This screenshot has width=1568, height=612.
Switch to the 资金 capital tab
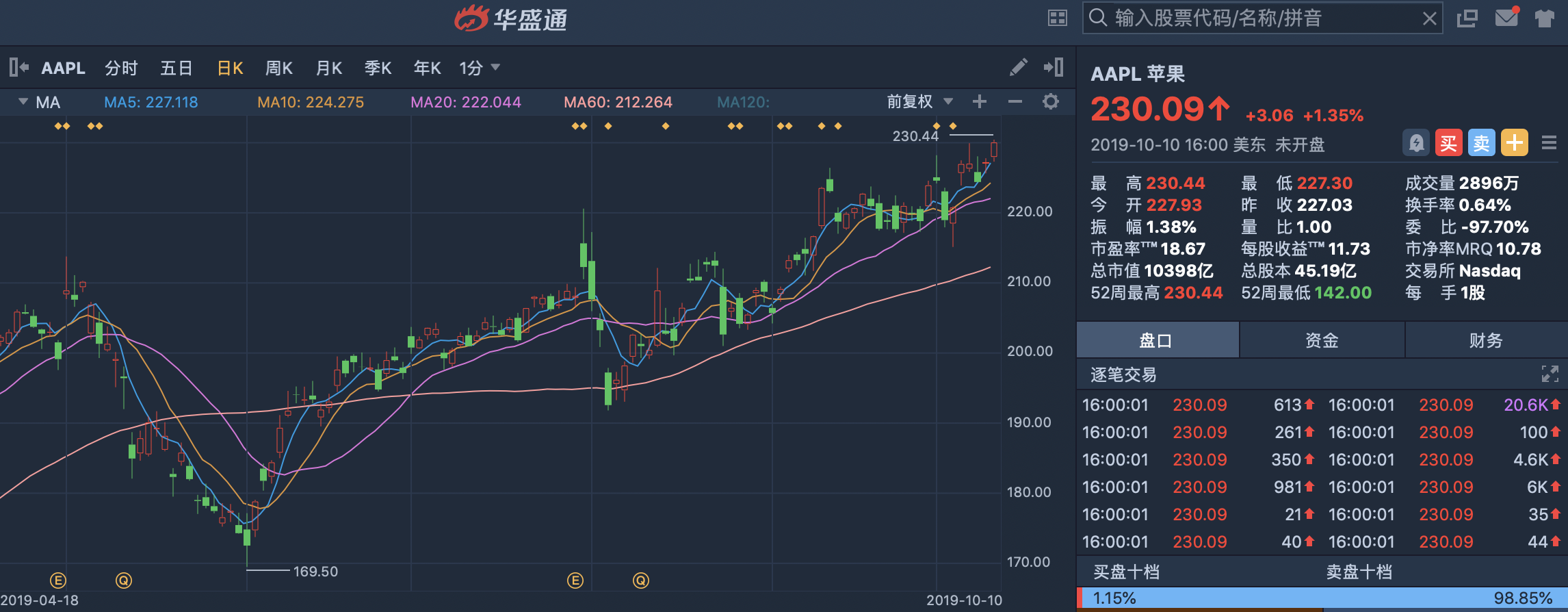1322,340
